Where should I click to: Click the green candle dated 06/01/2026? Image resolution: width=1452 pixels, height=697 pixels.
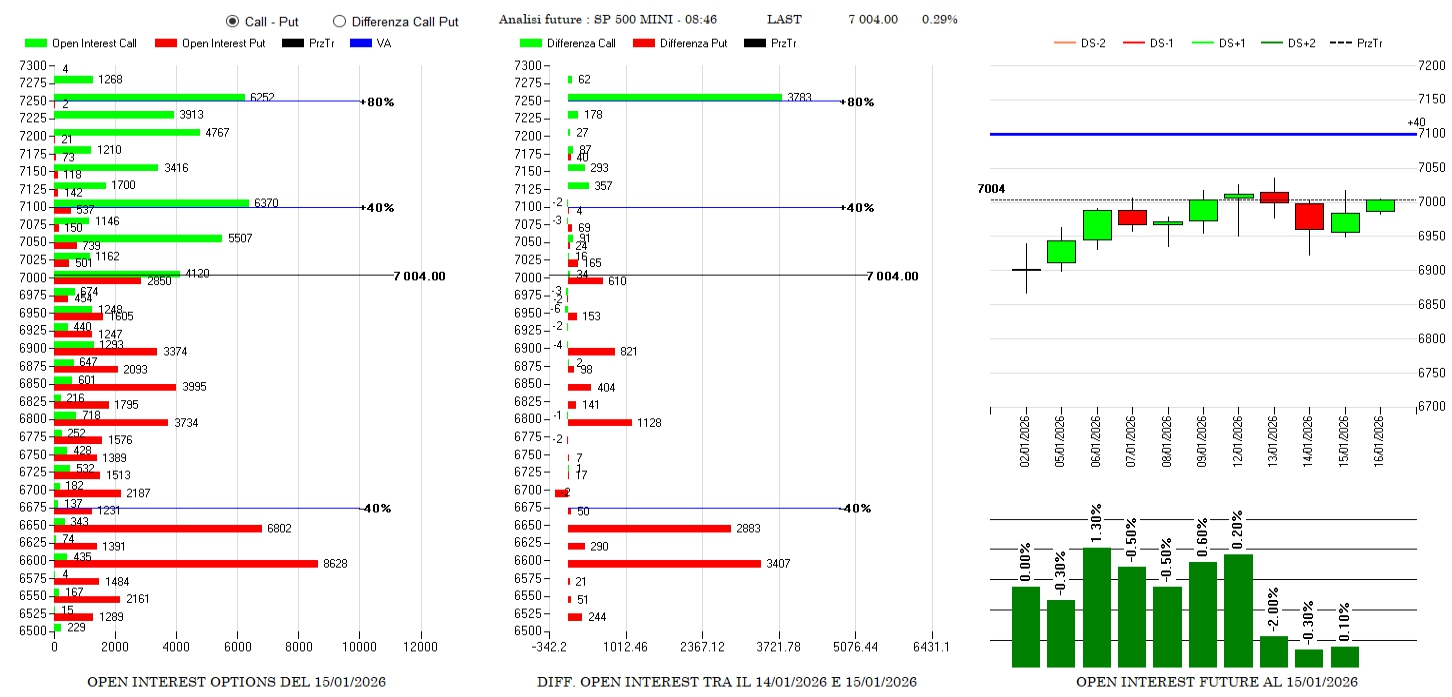click(1097, 225)
